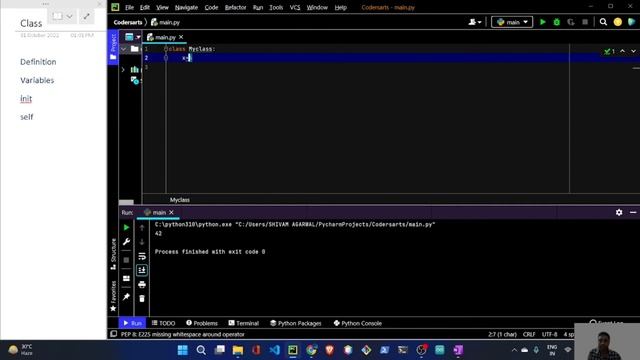Close the main Run tab
The width and height of the screenshot is (640, 360).
[171, 212]
